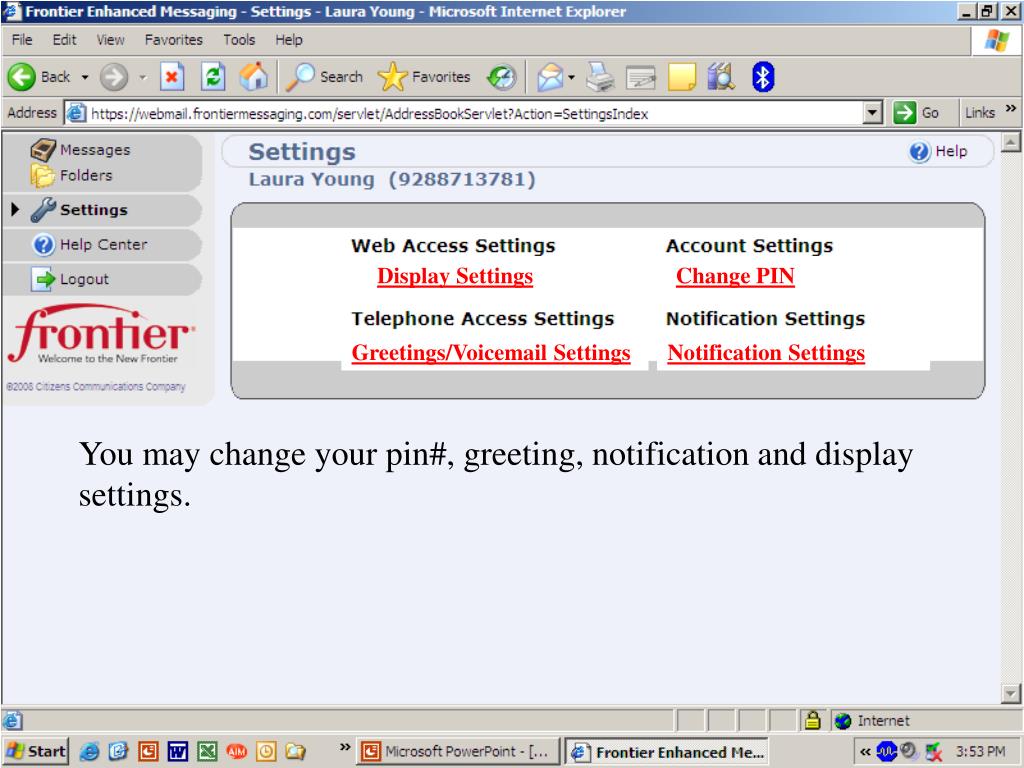
Task: Click the Stop loading icon
Action: (x=172, y=77)
